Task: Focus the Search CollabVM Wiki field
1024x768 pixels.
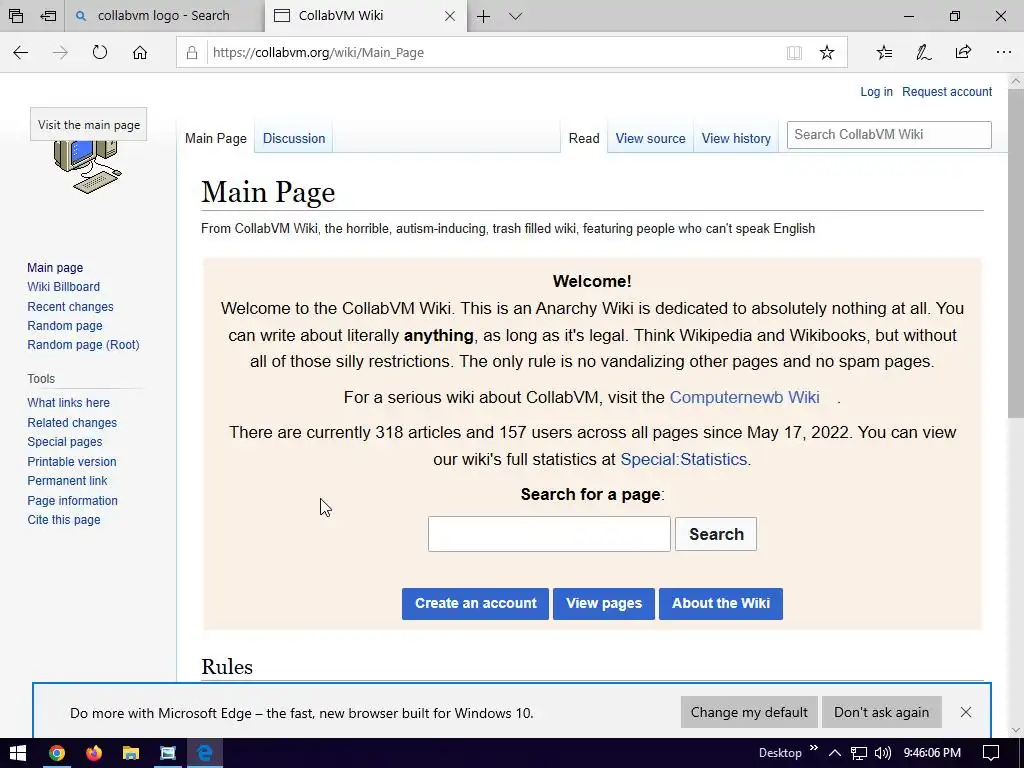Action: tap(889, 135)
